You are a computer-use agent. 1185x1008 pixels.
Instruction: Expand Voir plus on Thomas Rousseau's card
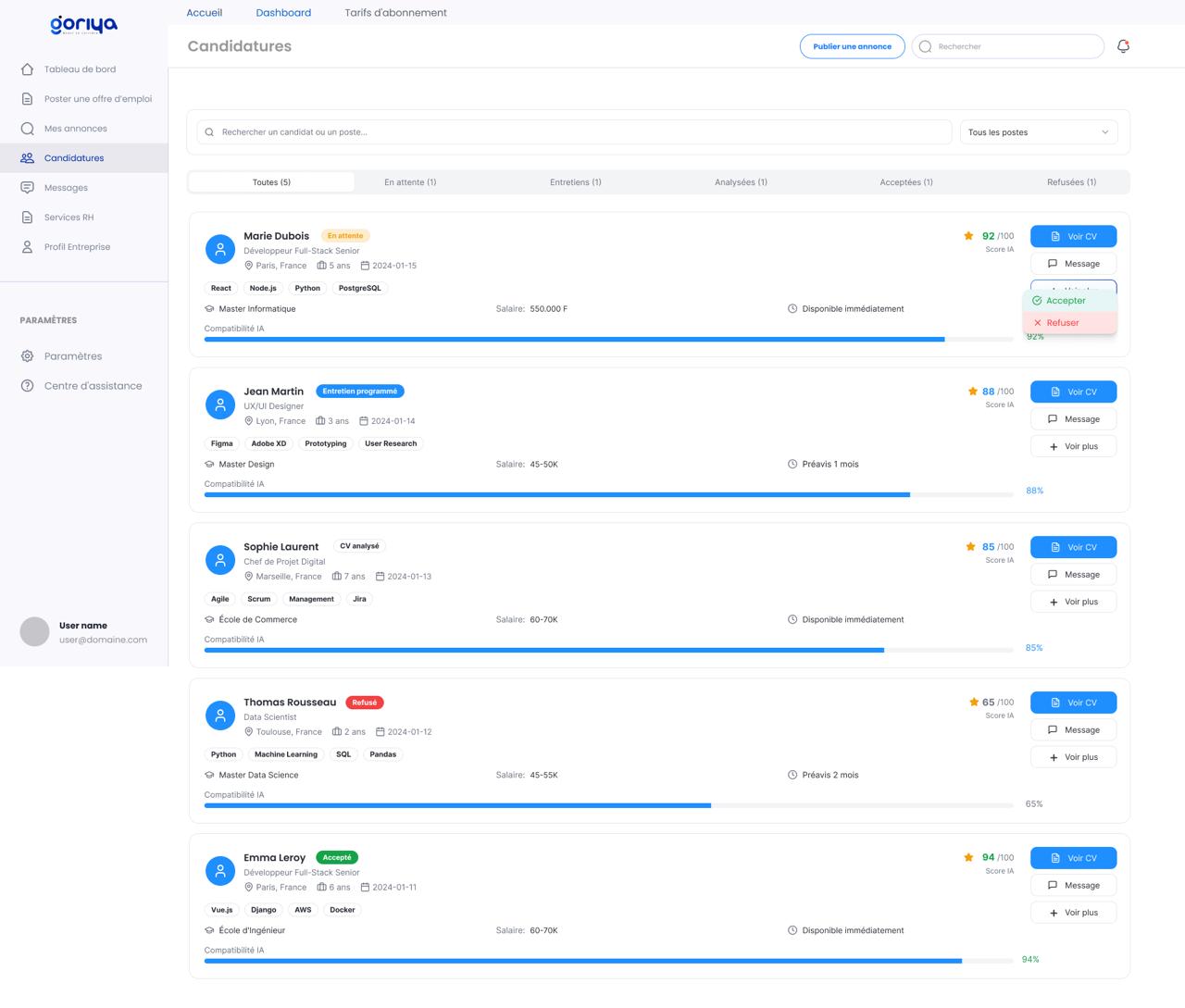(1074, 757)
